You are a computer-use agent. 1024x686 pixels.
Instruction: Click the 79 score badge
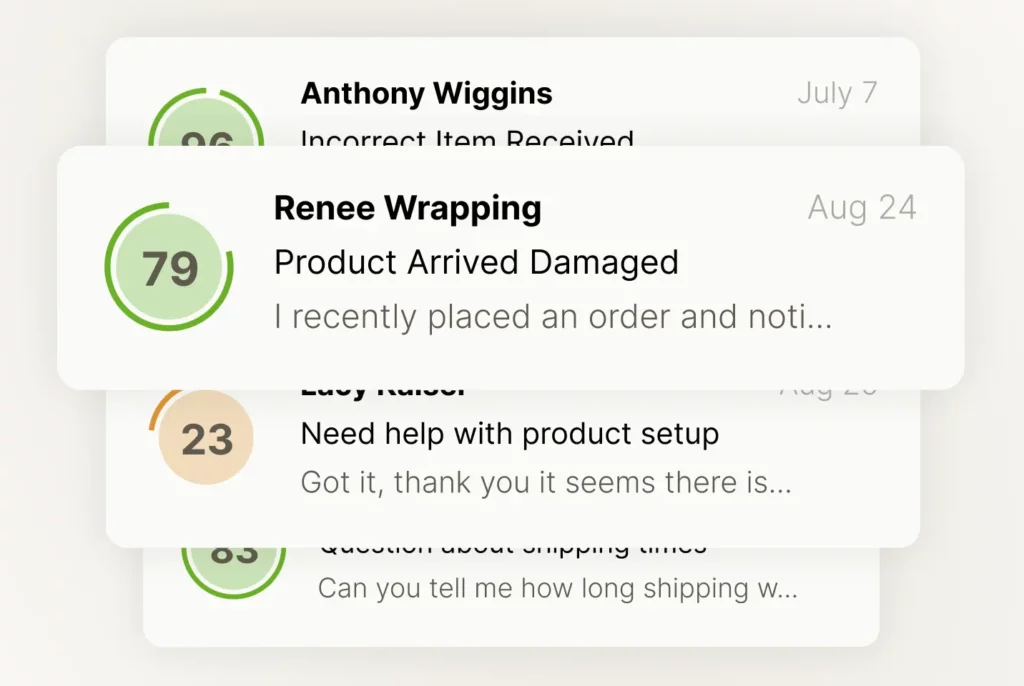169,268
